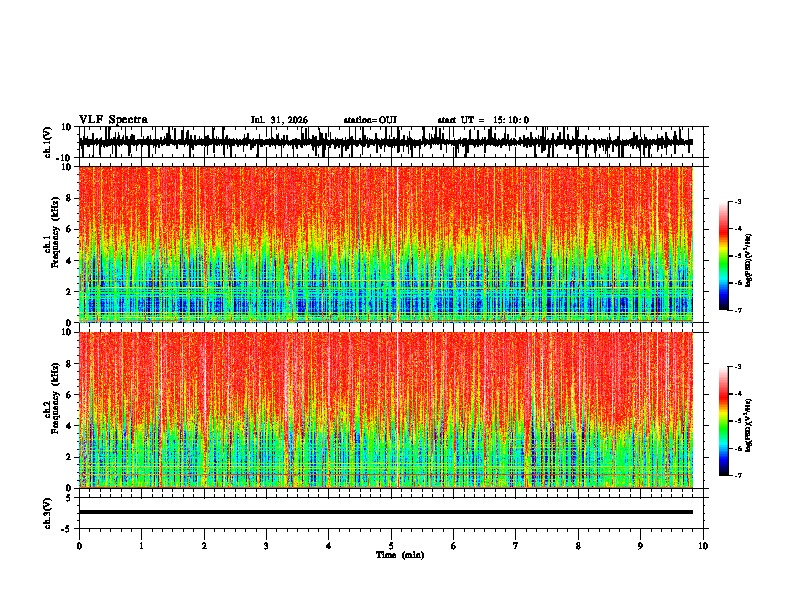
Task: Click the "7" tick on the Time axis
Action: (x=516, y=546)
